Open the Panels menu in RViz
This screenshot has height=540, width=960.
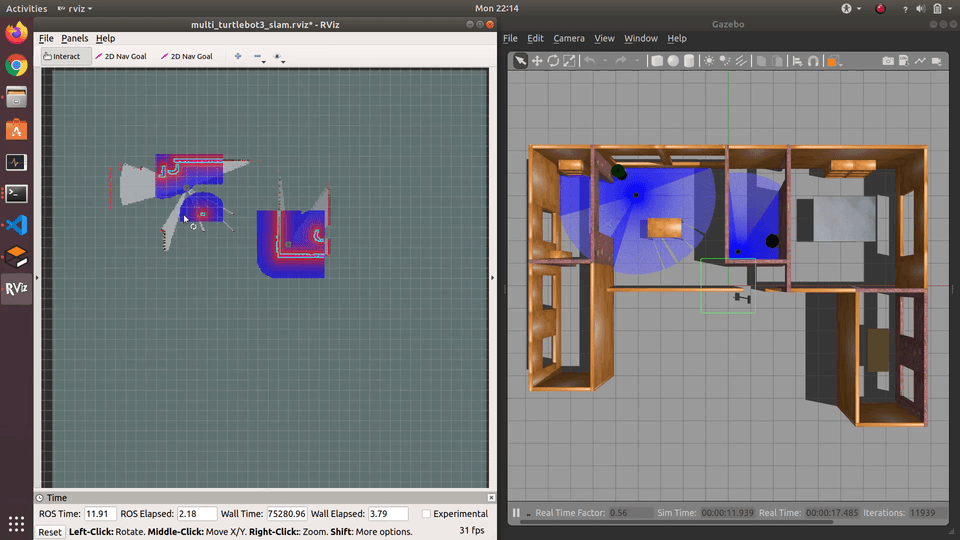pyautogui.click(x=74, y=38)
